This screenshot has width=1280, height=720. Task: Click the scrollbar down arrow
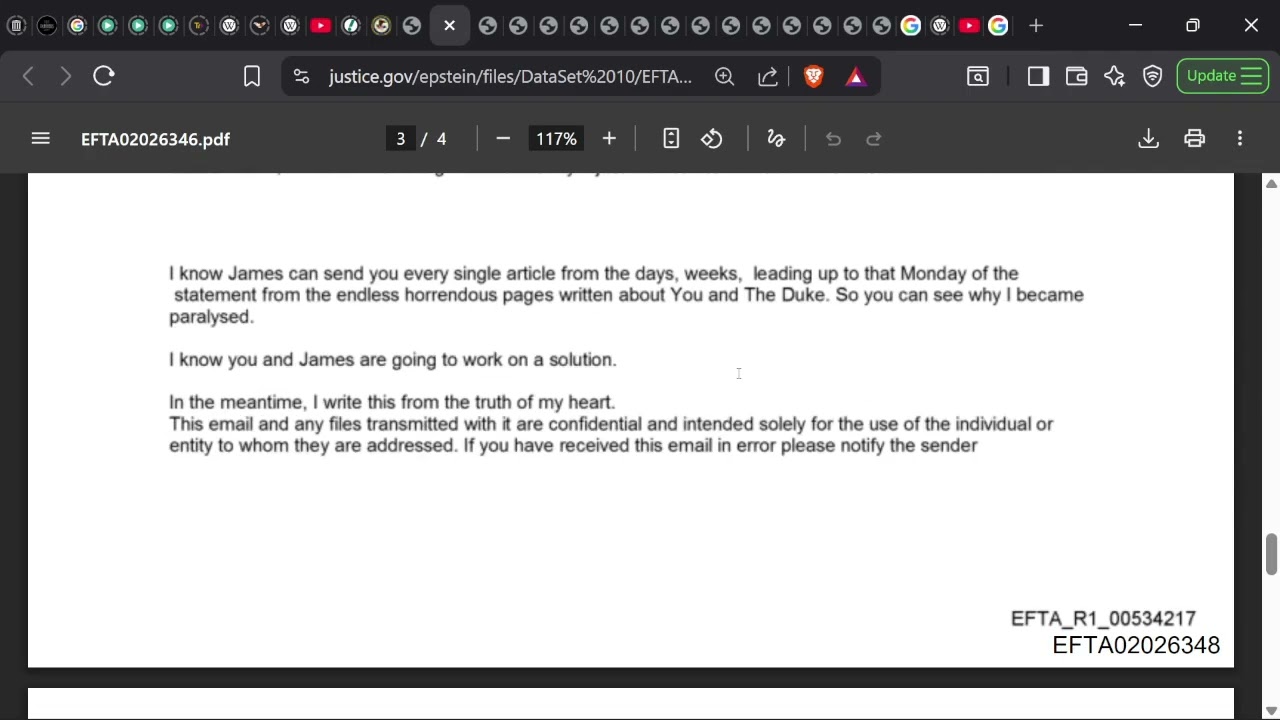(1271, 710)
